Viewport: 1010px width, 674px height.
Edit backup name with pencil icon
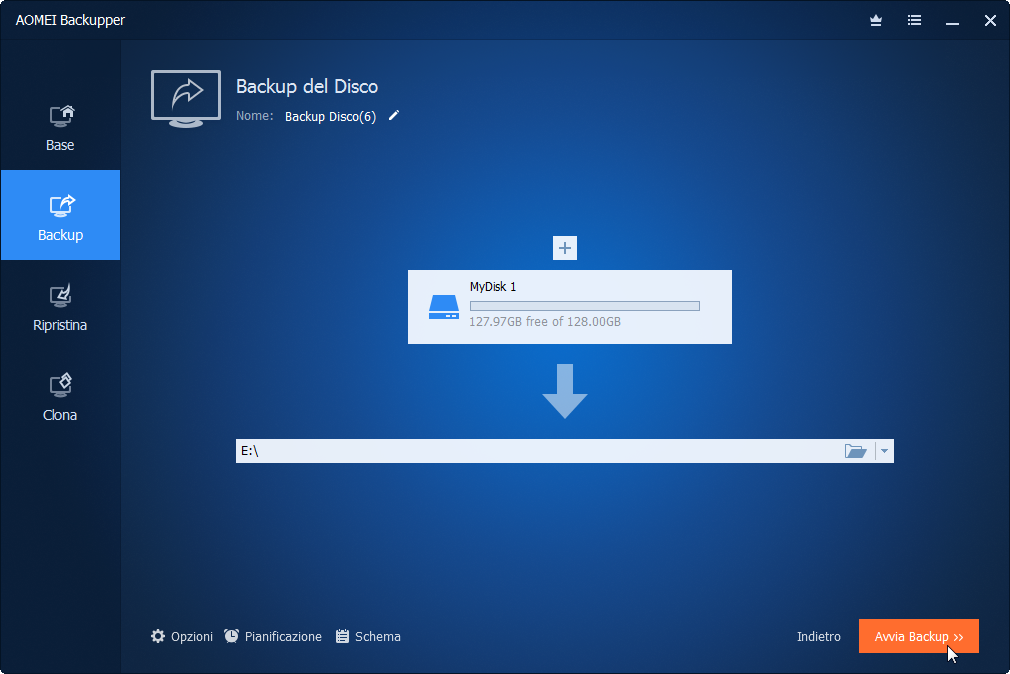pyautogui.click(x=394, y=115)
